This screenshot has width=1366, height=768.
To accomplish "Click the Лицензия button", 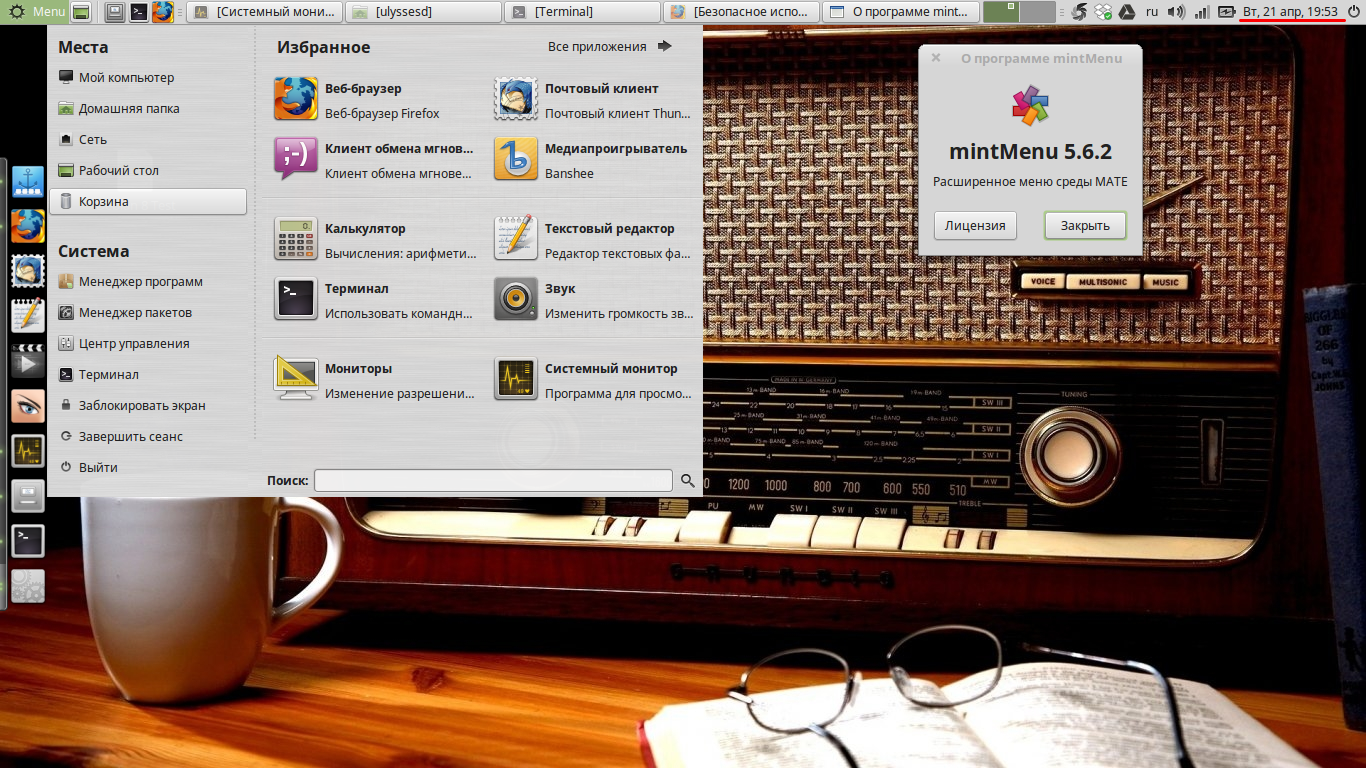I will point(975,225).
